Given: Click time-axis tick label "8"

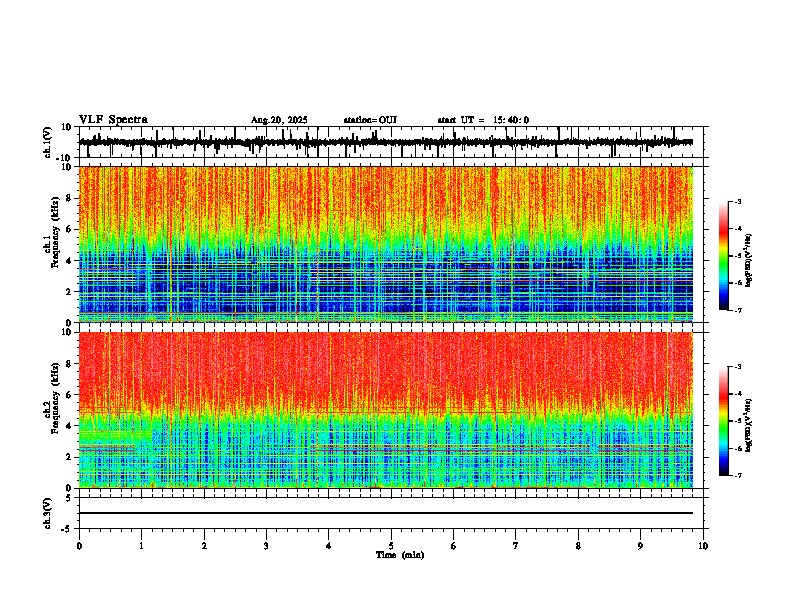Looking at the screenshot, I should coord(578,546).
